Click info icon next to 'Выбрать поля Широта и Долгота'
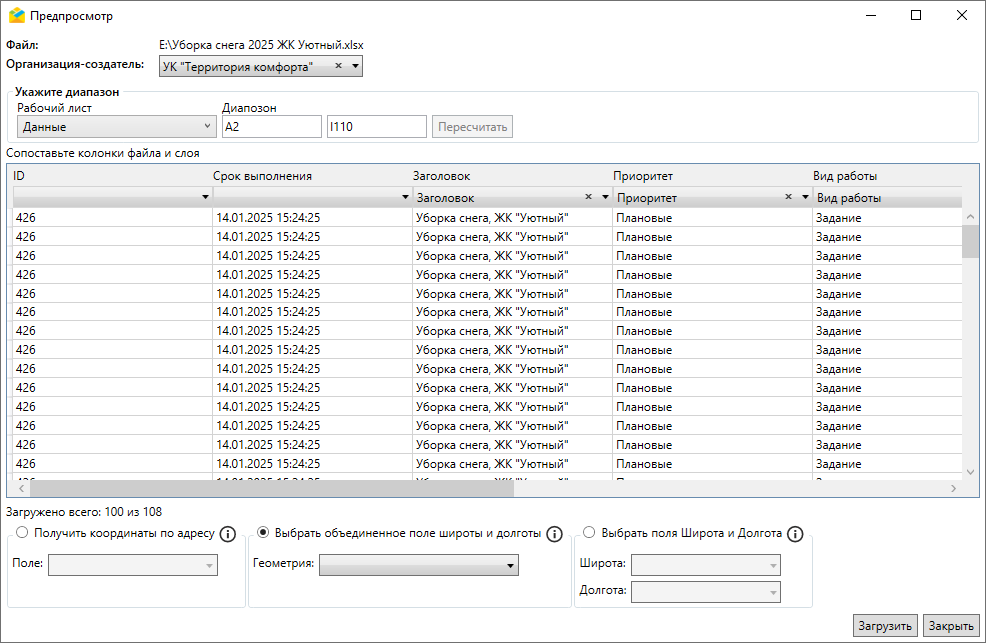Image resolution: width=986 pixels, height=643 pixels. [x=795, y=534]
